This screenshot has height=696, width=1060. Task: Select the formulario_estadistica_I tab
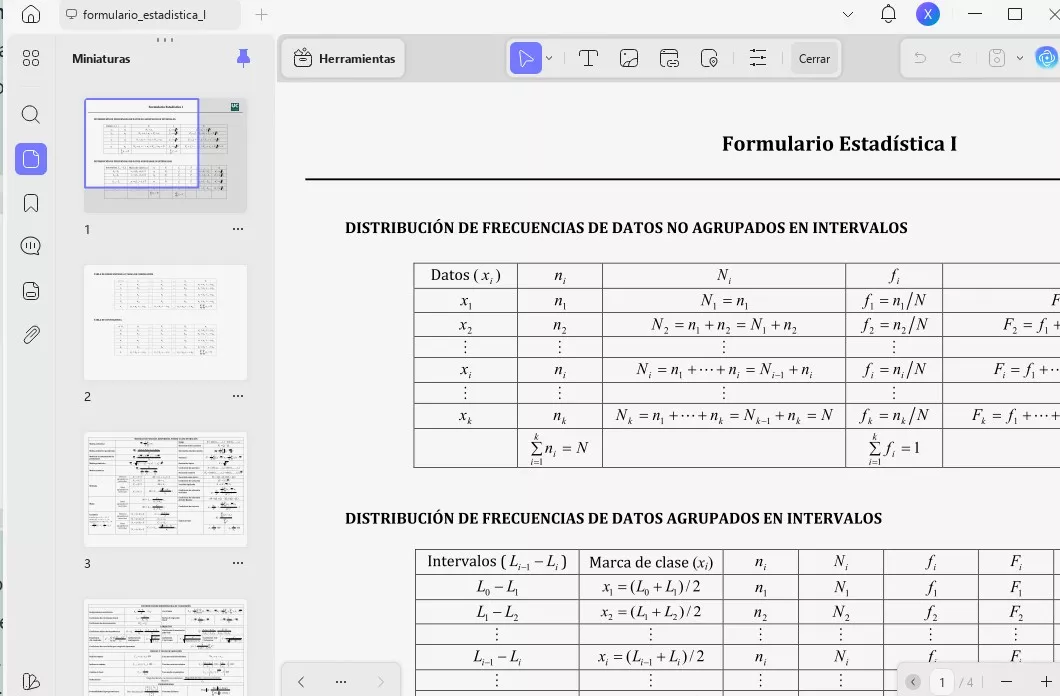click(150, 14)
